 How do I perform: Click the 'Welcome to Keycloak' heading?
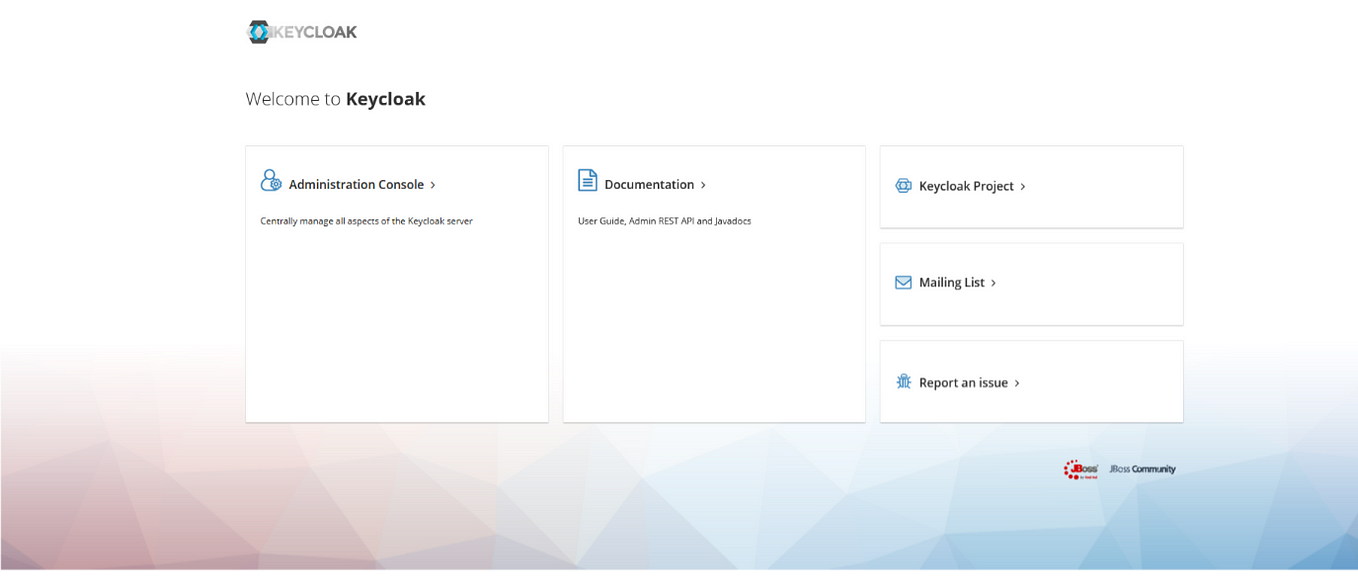coord(336,99)
